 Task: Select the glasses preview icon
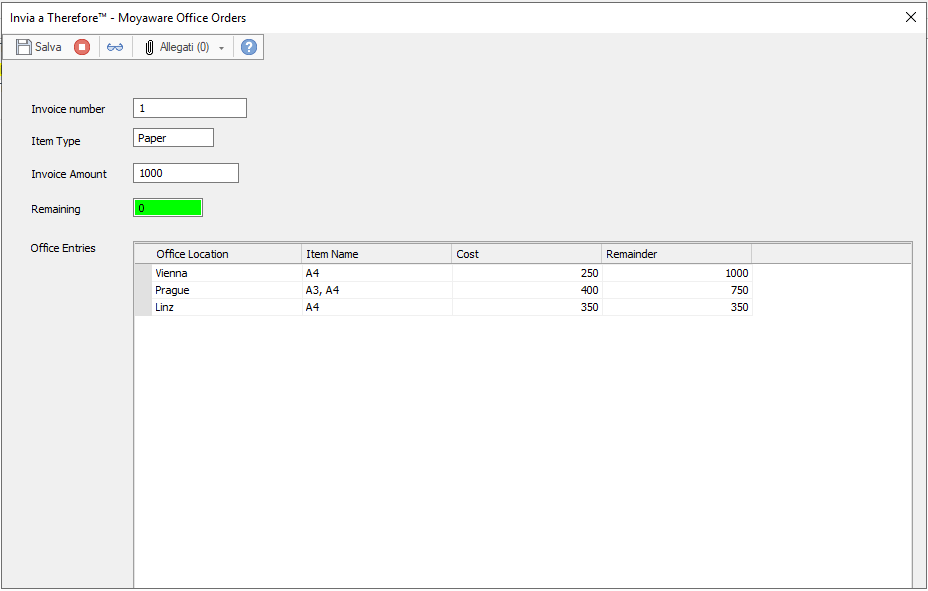tap(115, 46)
